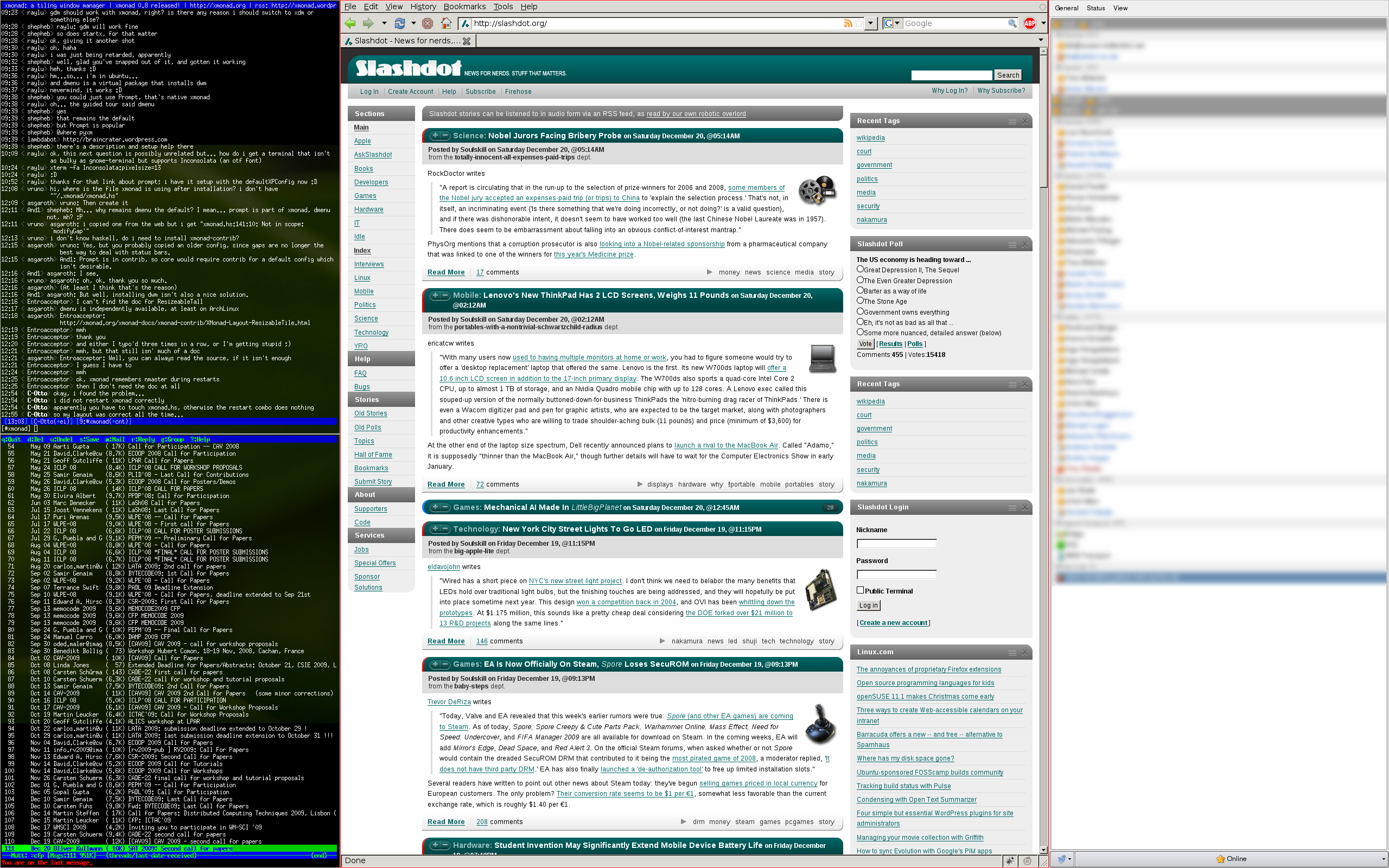The height and width of the screenshot is (868, 1389).
Task: Click the orange RSS feed icon in address bar
Action: [x=848, y=23]
